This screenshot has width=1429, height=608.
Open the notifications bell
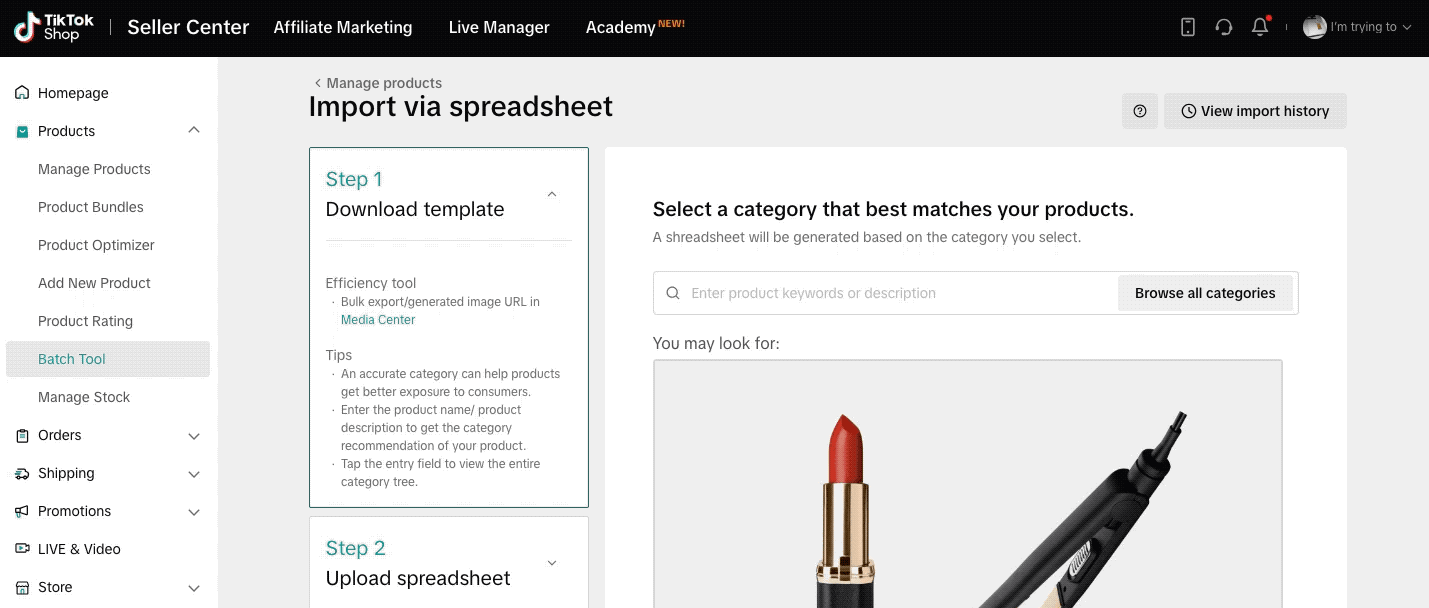pos(1260,27)
